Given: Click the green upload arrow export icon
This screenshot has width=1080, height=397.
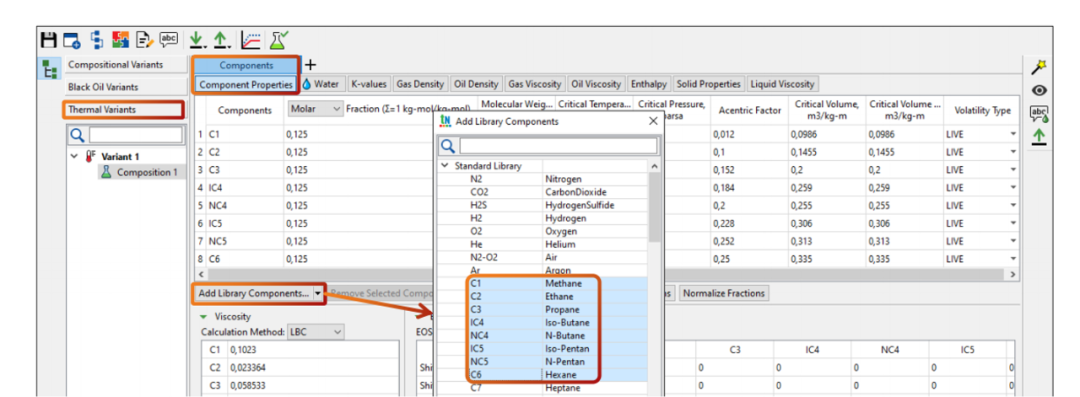Looking at the screenshot, I should tap(220, 40).
